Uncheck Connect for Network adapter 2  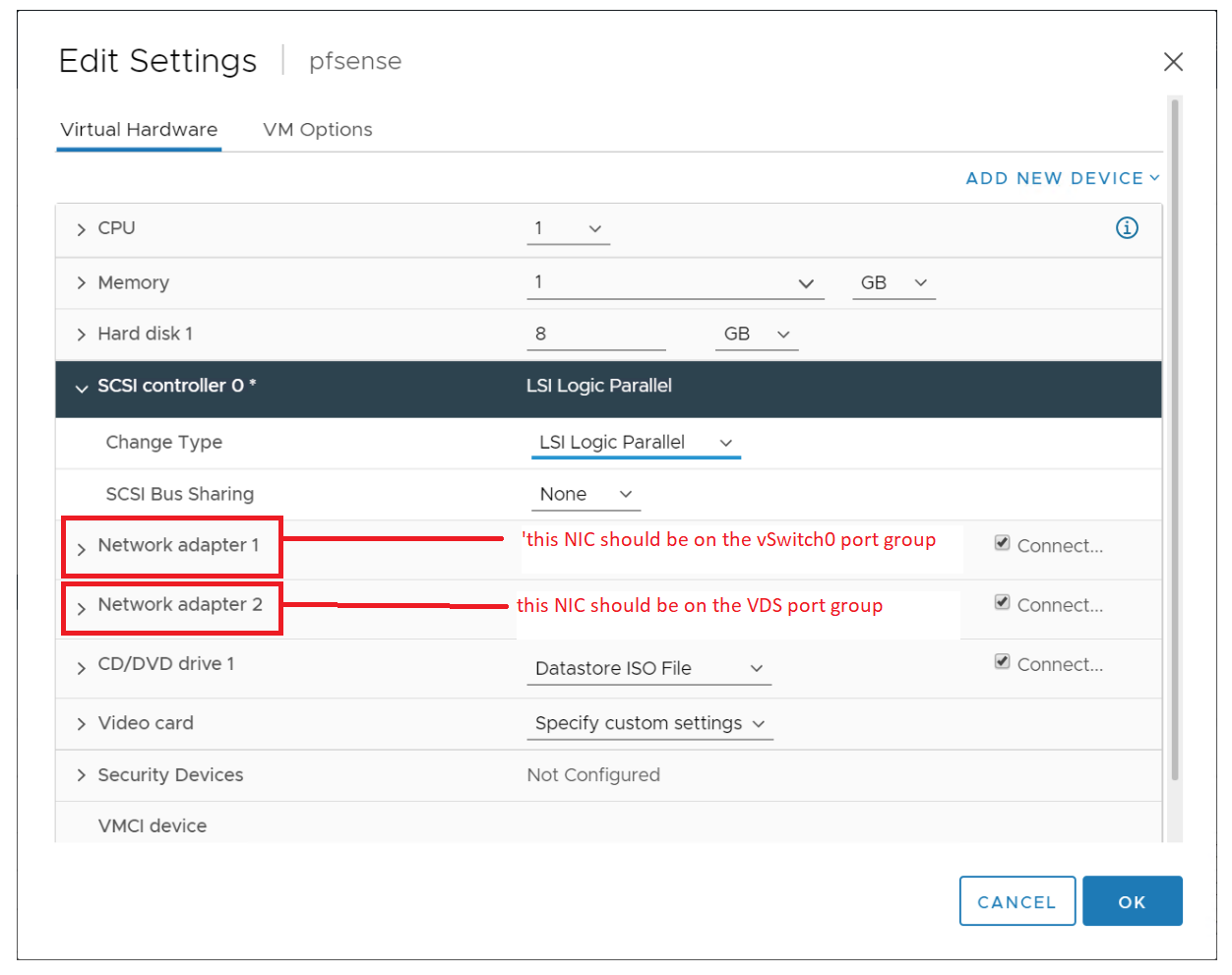1002,601
